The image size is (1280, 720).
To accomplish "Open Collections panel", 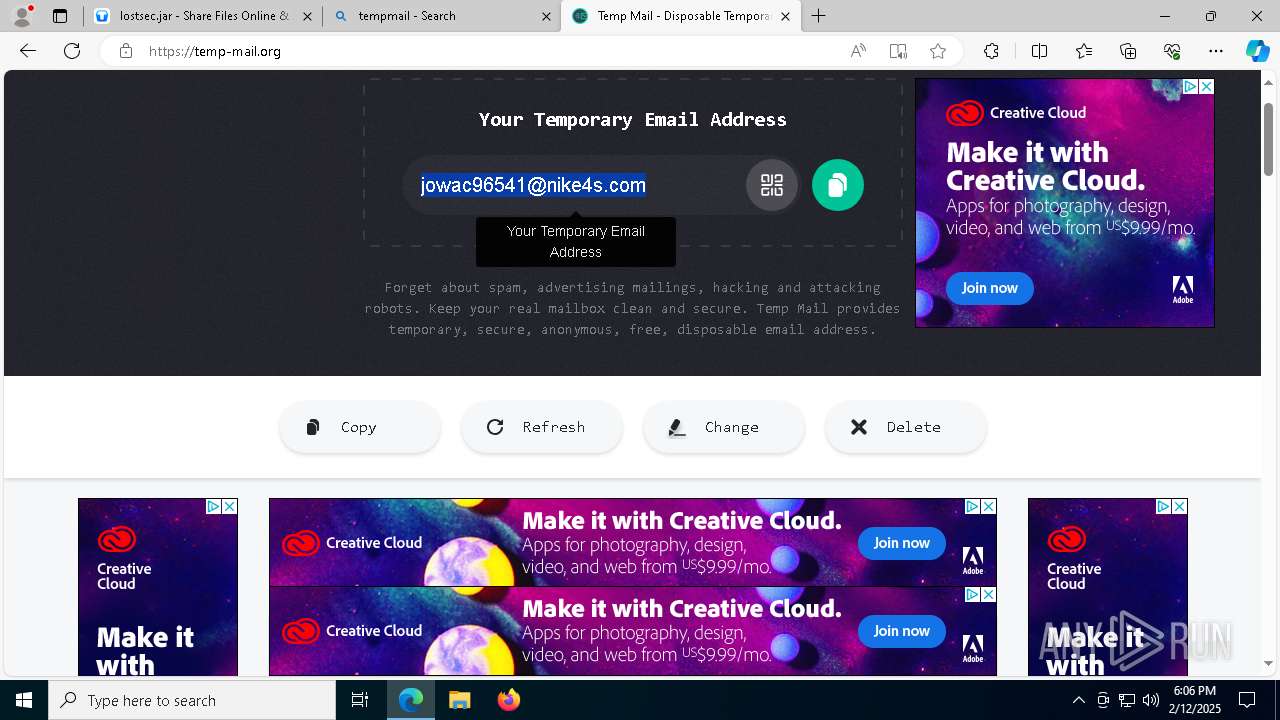I will (1128, 51).
